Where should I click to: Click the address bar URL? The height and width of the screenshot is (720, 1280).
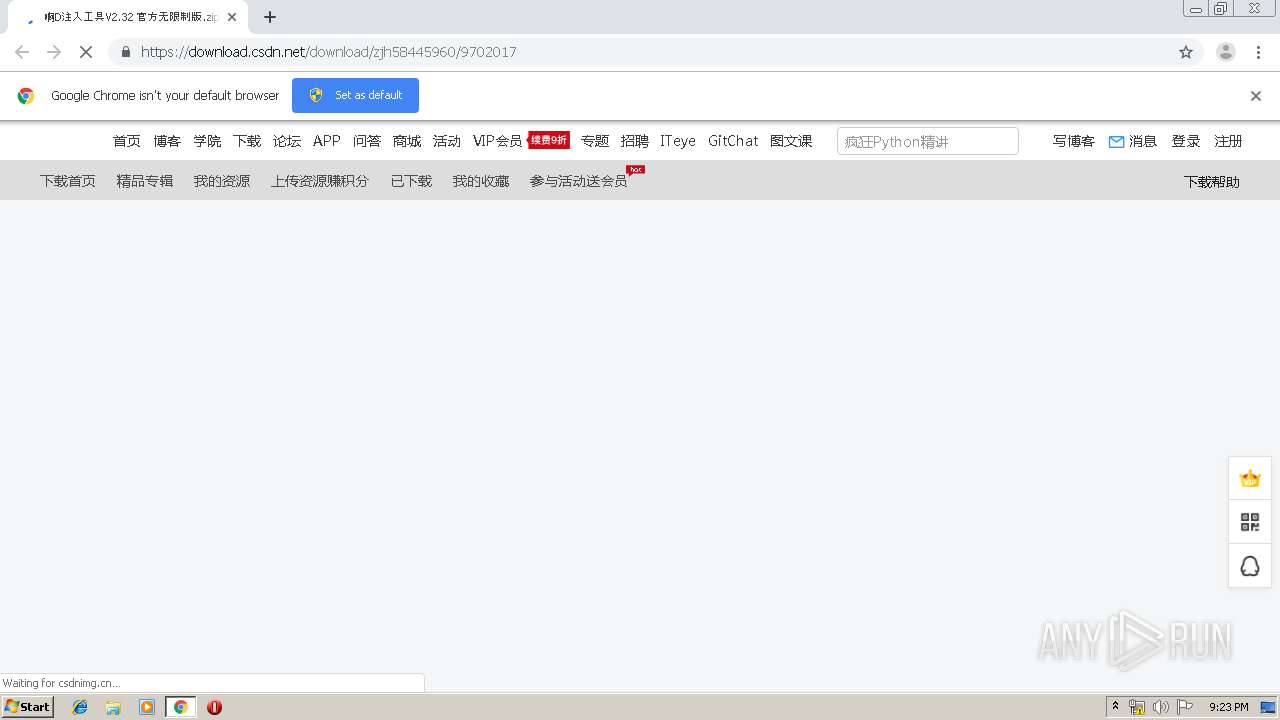coord(328,52)
